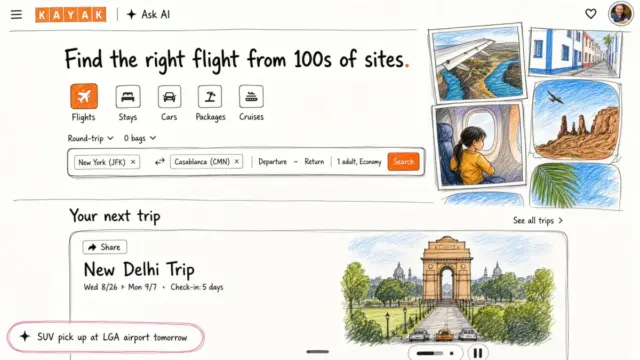The image size is (640, 360).
Task: Pause the trip carousel
Action: (x=478, y=353)
